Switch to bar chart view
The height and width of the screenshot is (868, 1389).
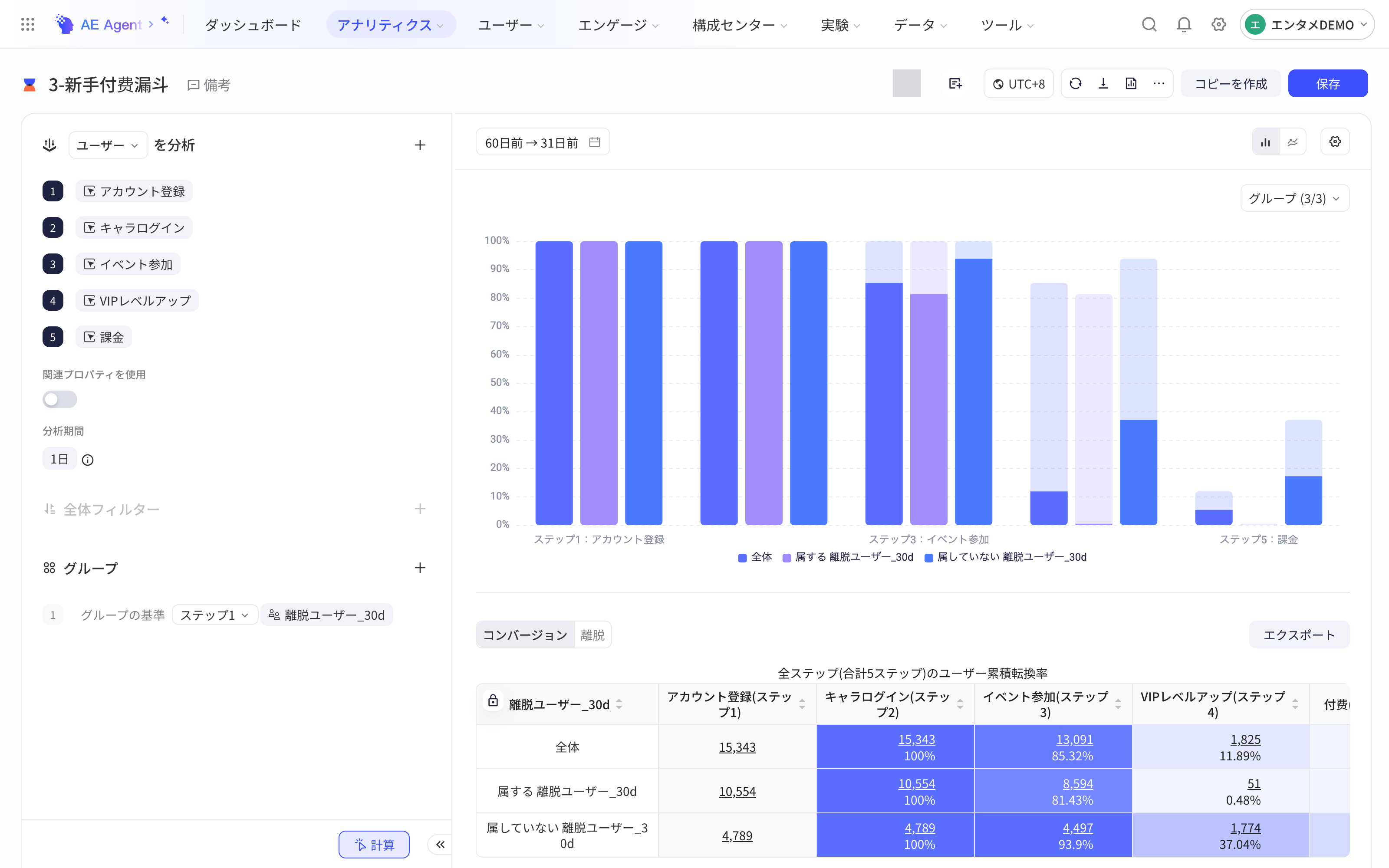click(x=1266, y=142)
